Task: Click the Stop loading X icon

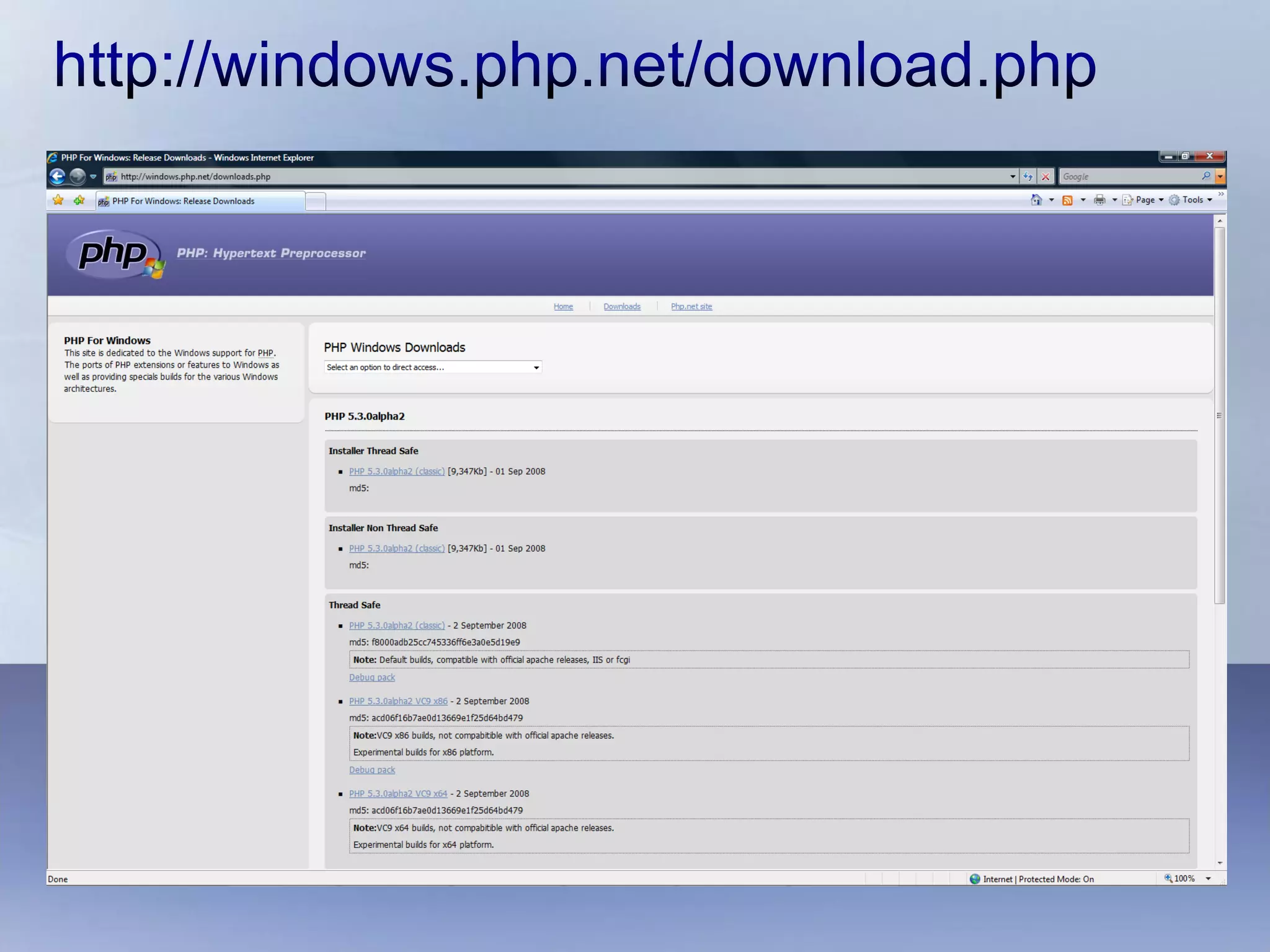Action: click(x=1046, y=177)
